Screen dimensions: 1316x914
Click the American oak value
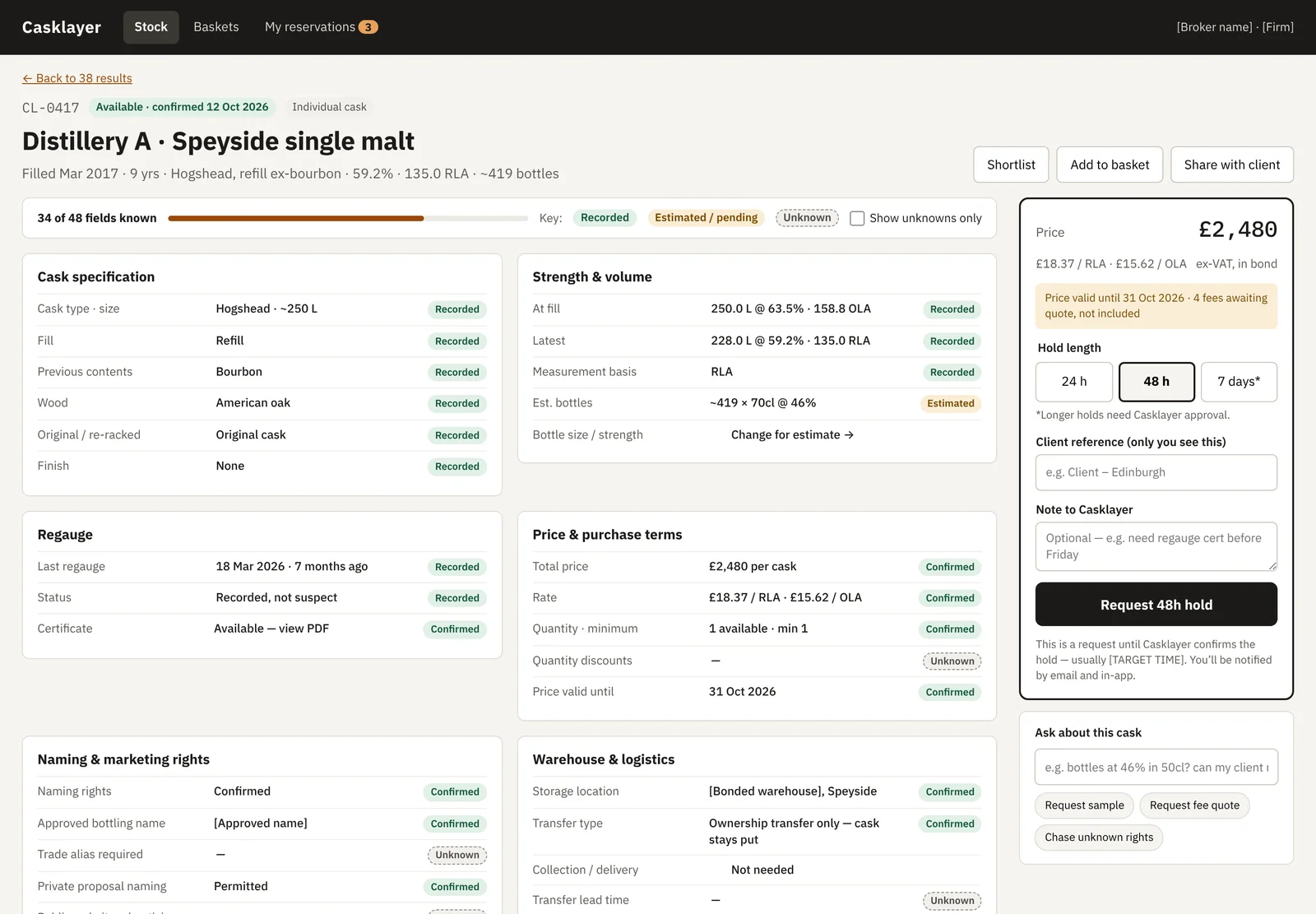[253, 403]
